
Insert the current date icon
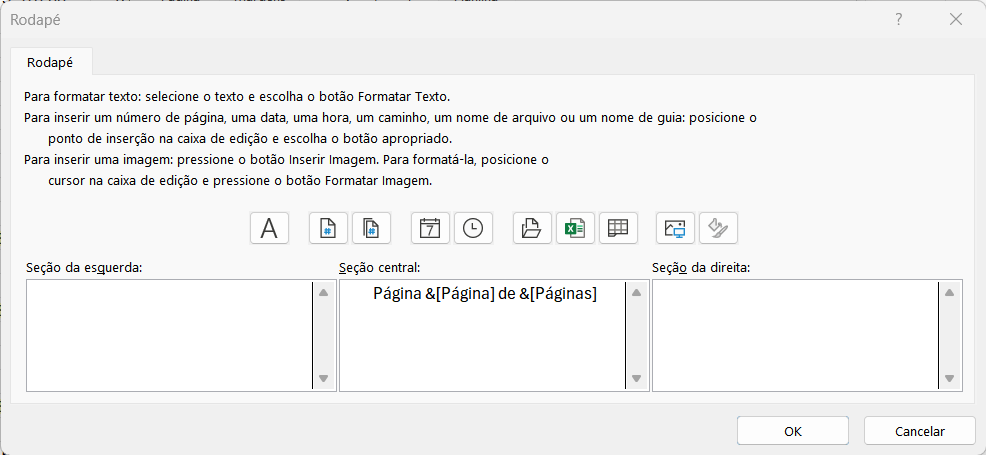tap(430, 228)
